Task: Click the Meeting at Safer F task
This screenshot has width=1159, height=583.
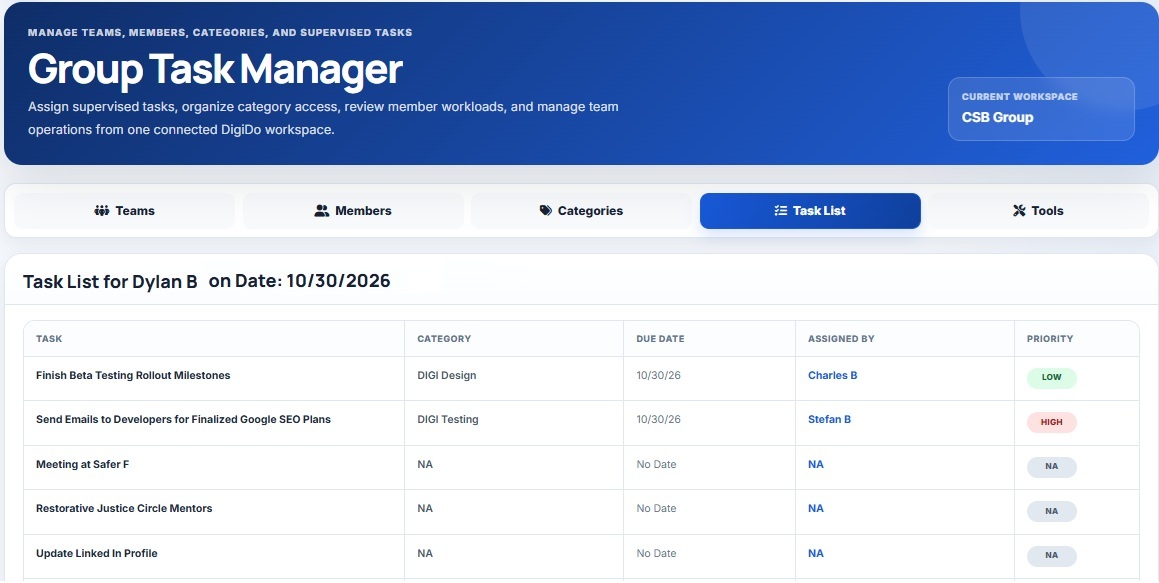Action: point(83,464)
